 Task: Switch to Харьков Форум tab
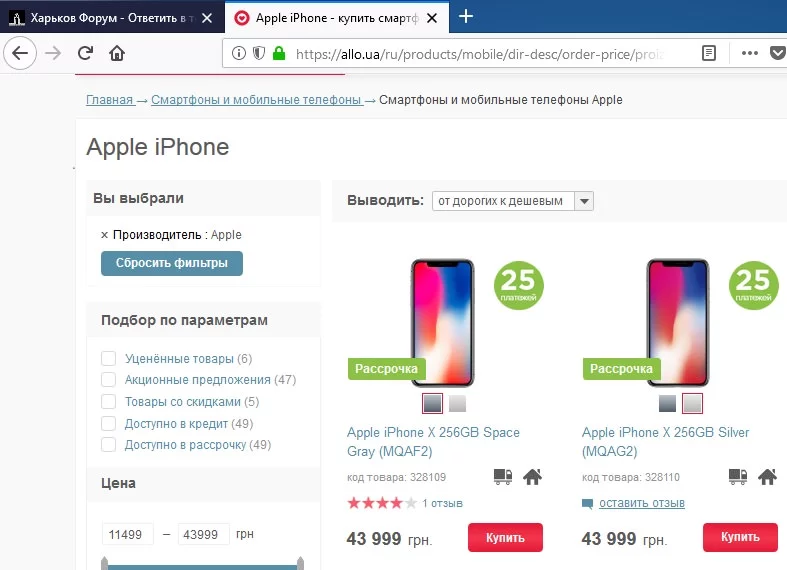coord(105,17)
